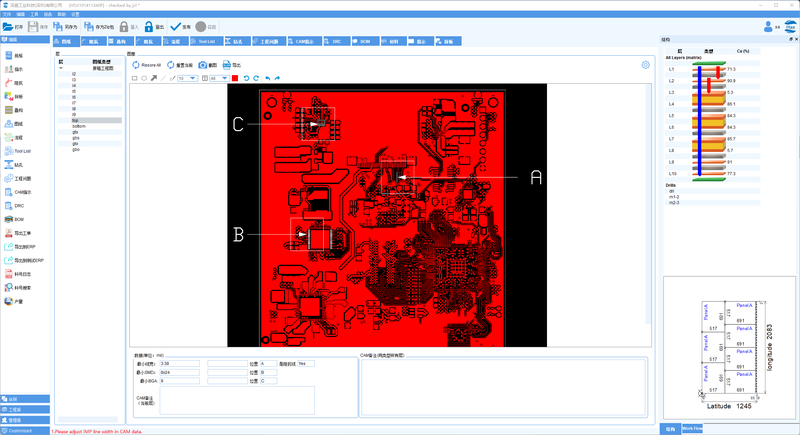Undo the last annotation with the back arrow
The width and height of the screenshot is (800, 435).
pyautogui.click(x=267, y=78)
